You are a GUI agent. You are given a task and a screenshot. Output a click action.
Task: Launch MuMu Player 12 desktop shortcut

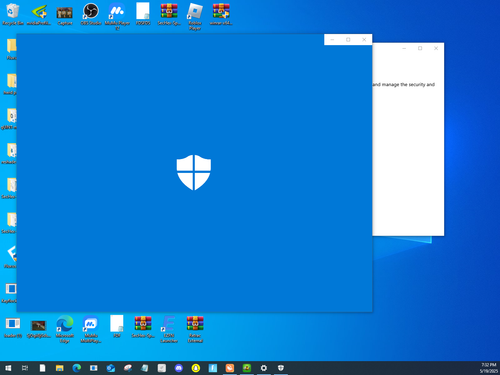coord(117,16)
